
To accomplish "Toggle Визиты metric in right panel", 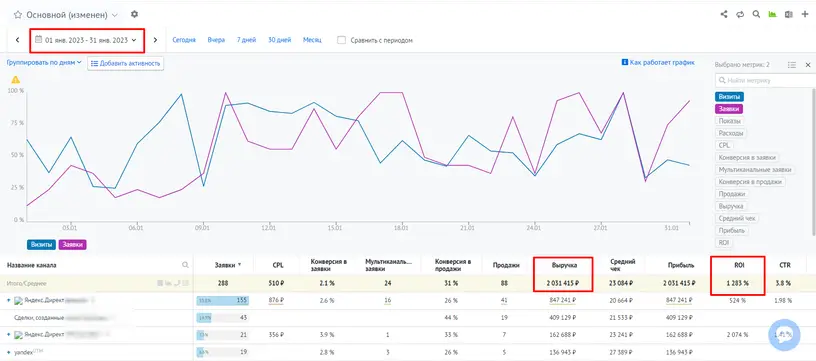I will (x=730, y=97).
